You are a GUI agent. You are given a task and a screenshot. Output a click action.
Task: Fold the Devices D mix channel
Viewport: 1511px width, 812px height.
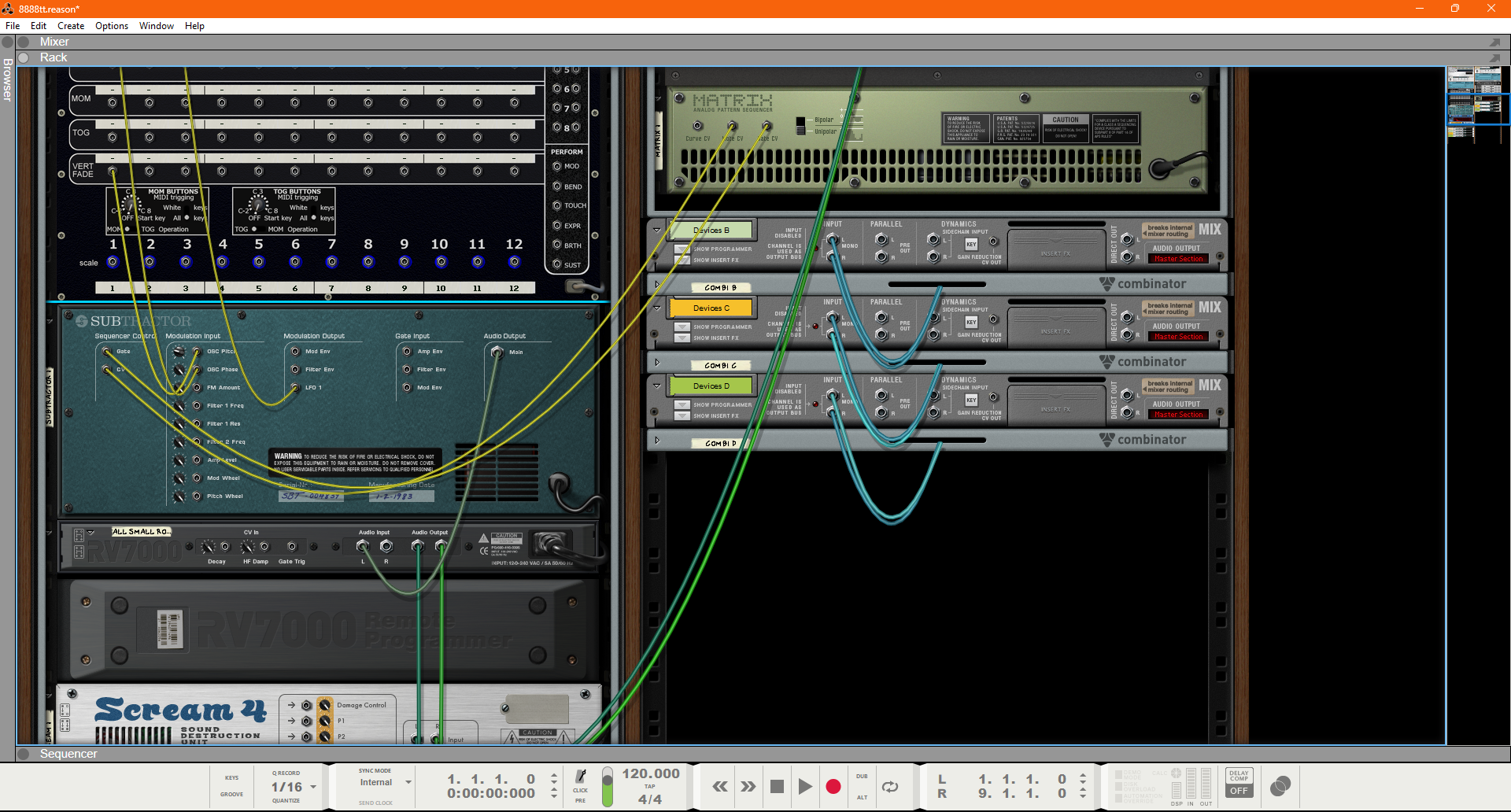tap(657, 386)
